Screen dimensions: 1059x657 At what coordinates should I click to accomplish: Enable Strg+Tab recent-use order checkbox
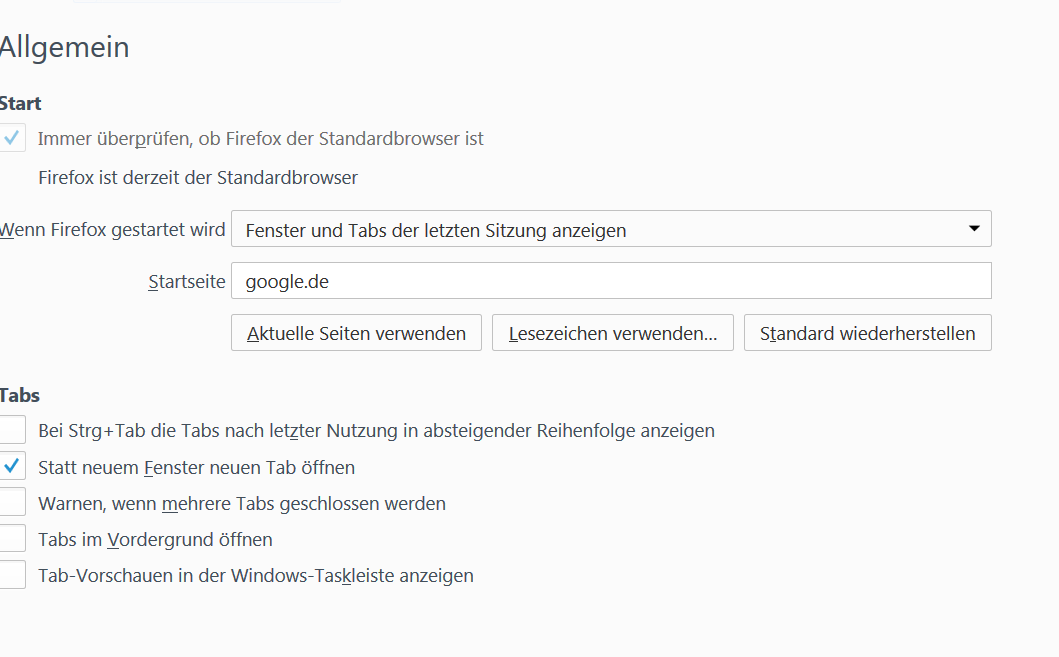[12, 430]
